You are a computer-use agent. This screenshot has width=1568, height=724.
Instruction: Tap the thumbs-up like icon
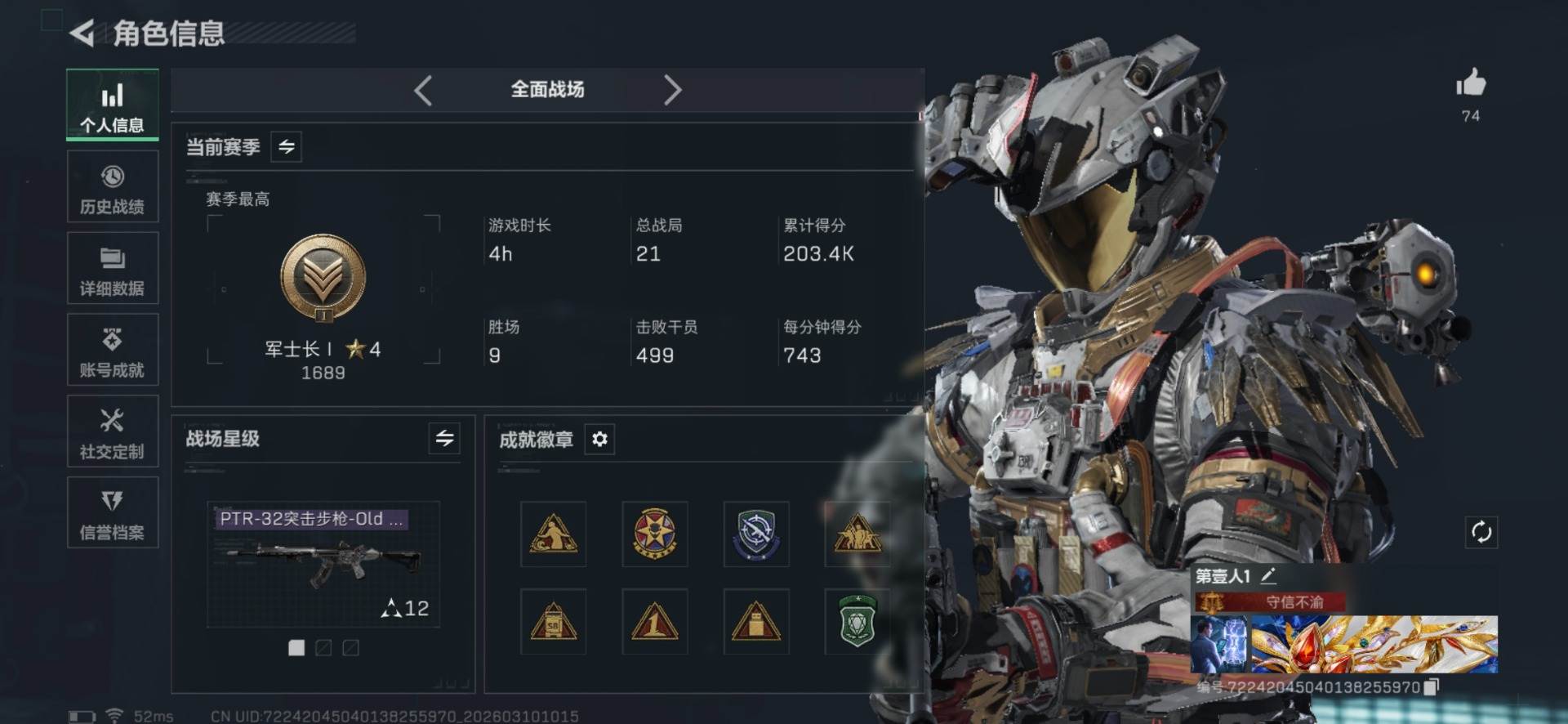point(1471,83)
